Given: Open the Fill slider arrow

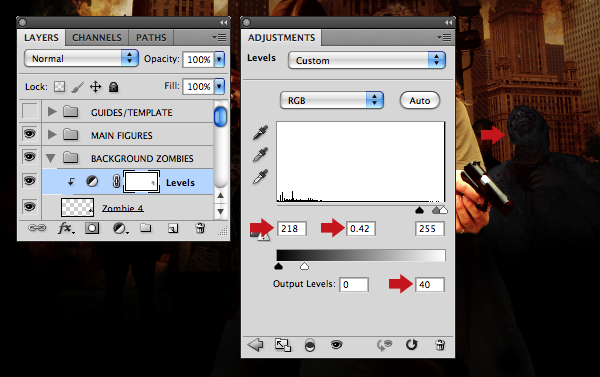Looking at the screenshot, I should [219, 86].
